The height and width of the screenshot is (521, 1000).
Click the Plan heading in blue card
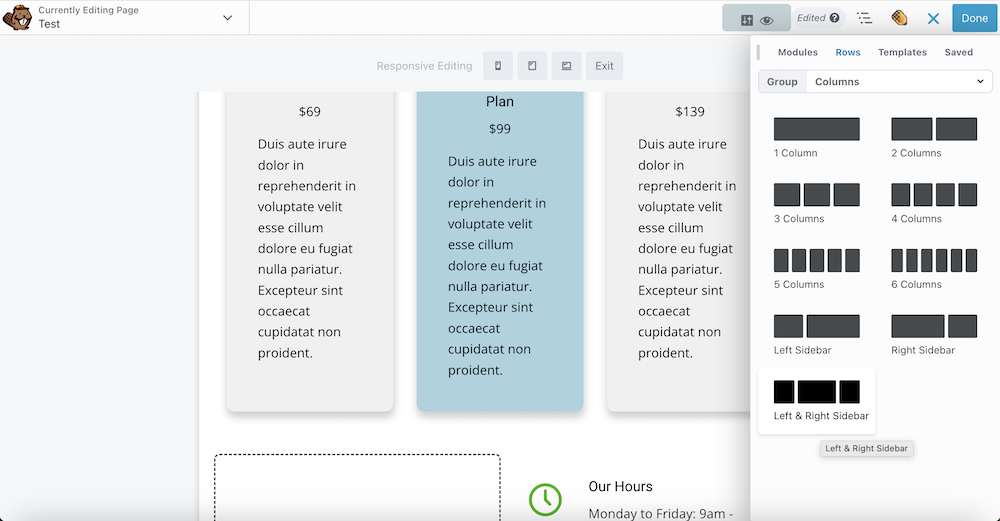(499, 101)
